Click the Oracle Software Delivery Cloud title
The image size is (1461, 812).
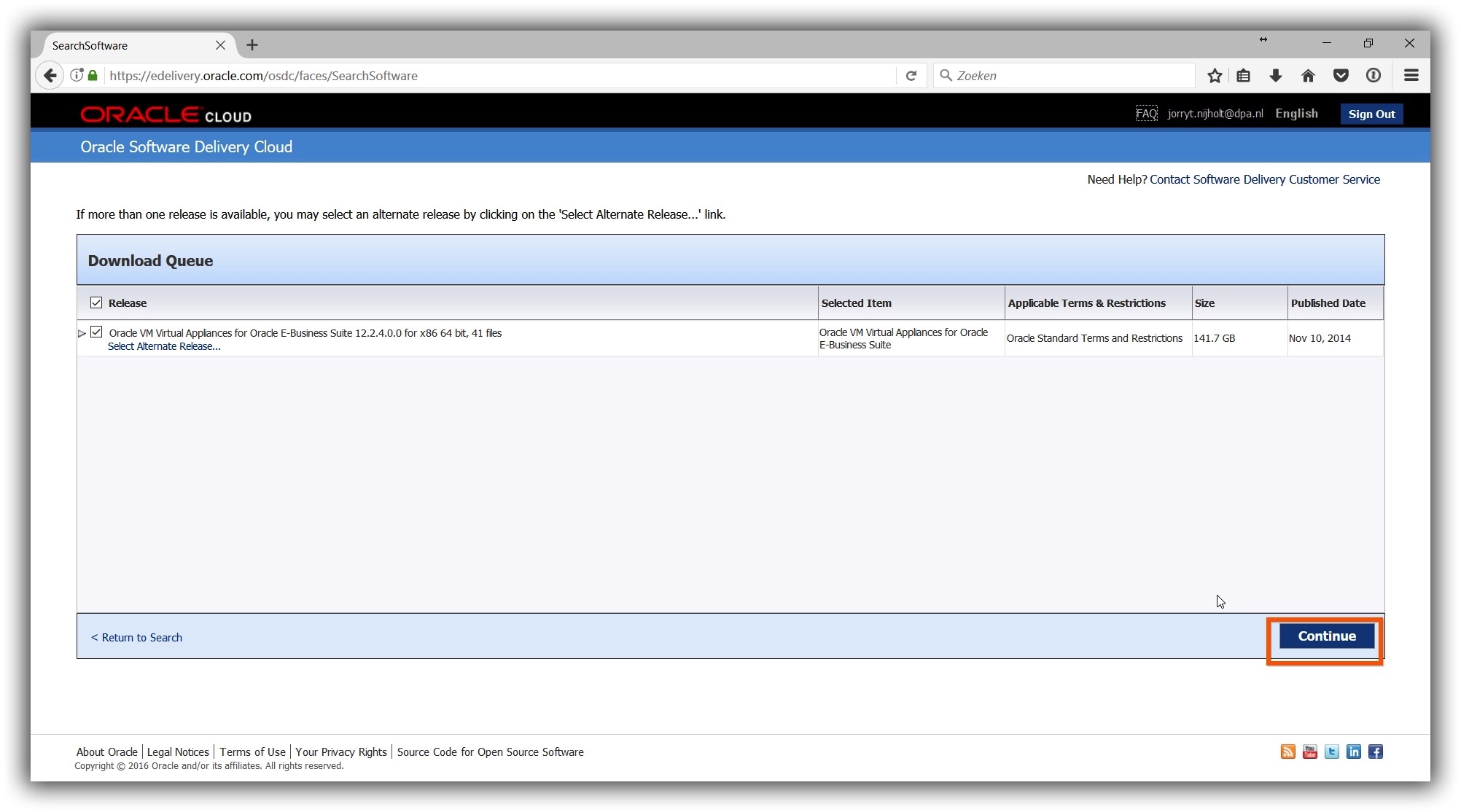(187, 147)
